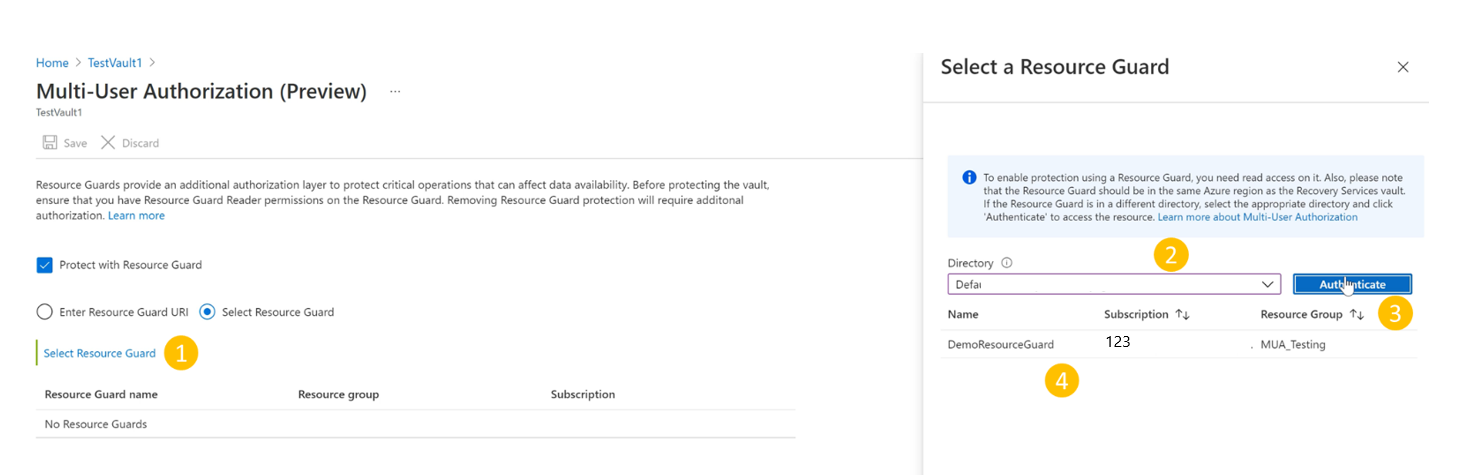Click the Save disk icon
This screenshot has height=475, width=1460.
[50, 143]
